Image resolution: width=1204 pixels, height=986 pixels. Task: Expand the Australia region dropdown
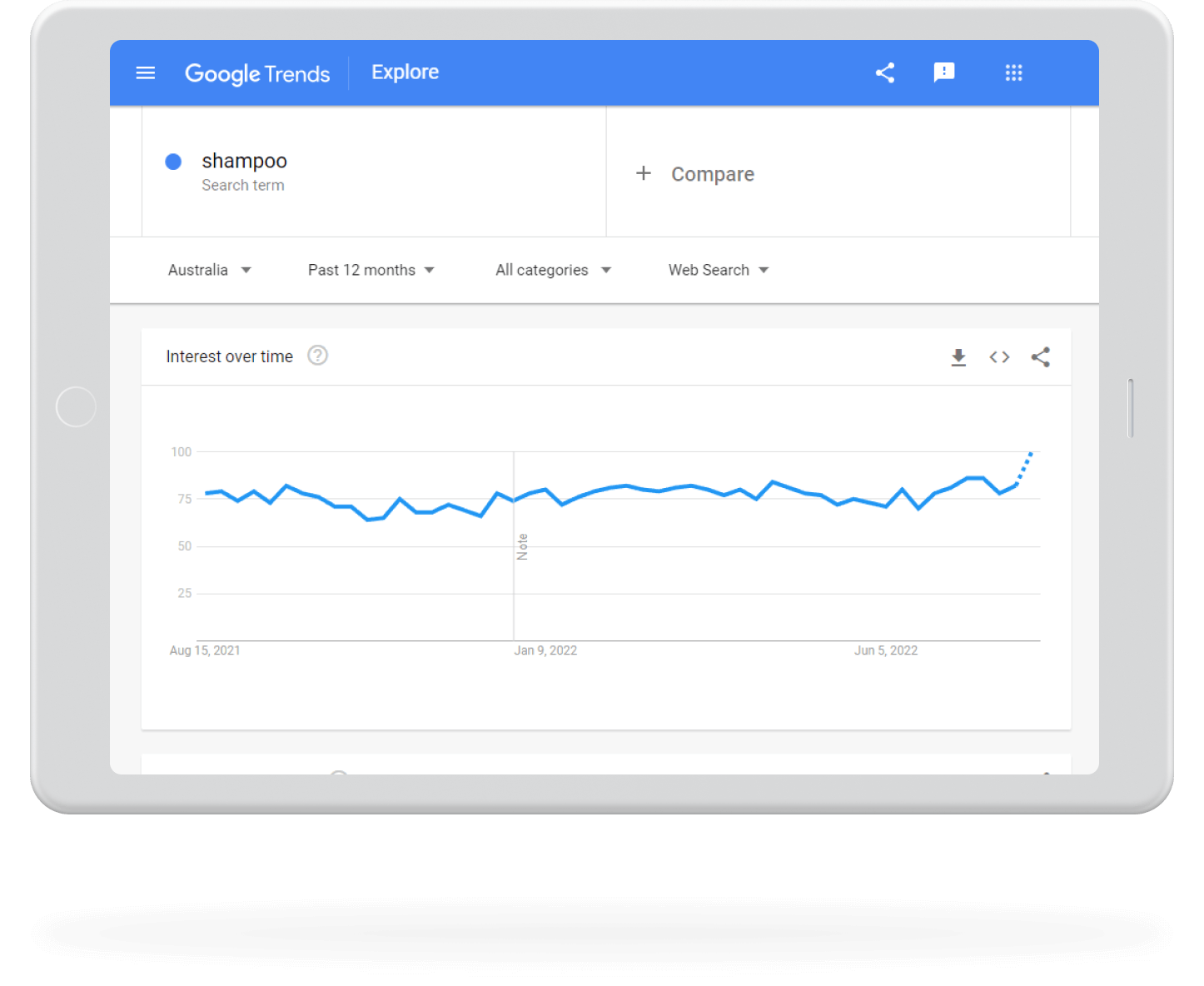coord(210,270)
